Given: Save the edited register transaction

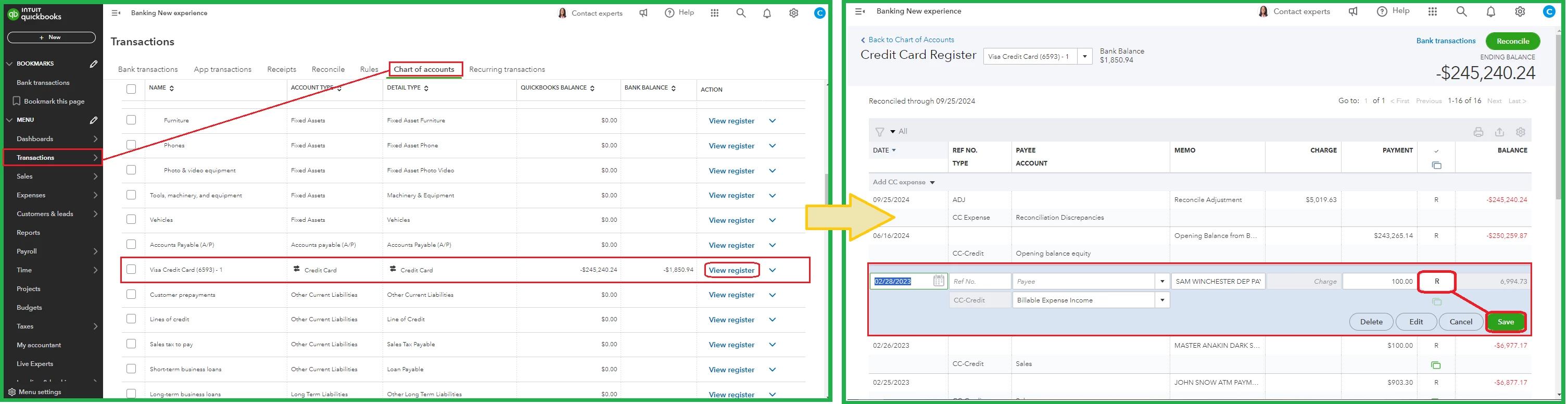Looking at the screenshot, I should 1506,322.
